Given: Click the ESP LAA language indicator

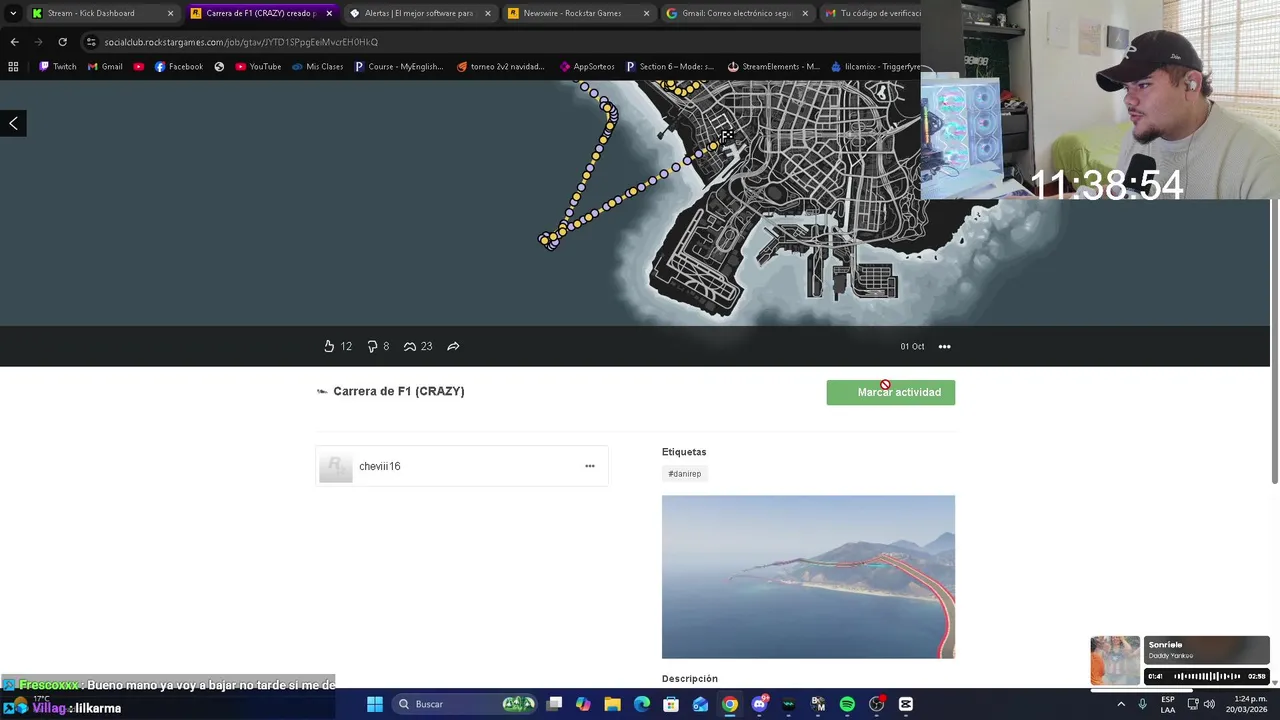Looking at the screenshot, I should [1168, 704].
